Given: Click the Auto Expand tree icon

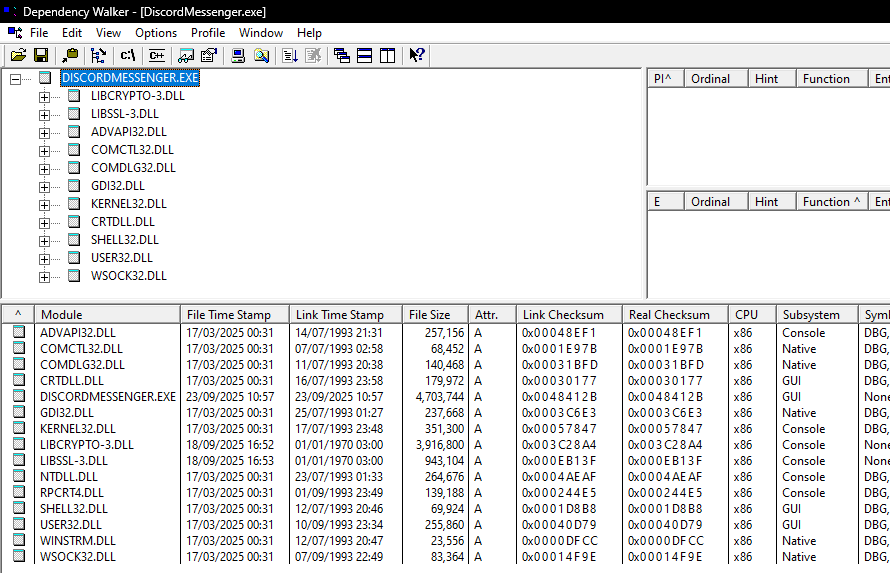Looking at the screenshot, I should [98, 56].
